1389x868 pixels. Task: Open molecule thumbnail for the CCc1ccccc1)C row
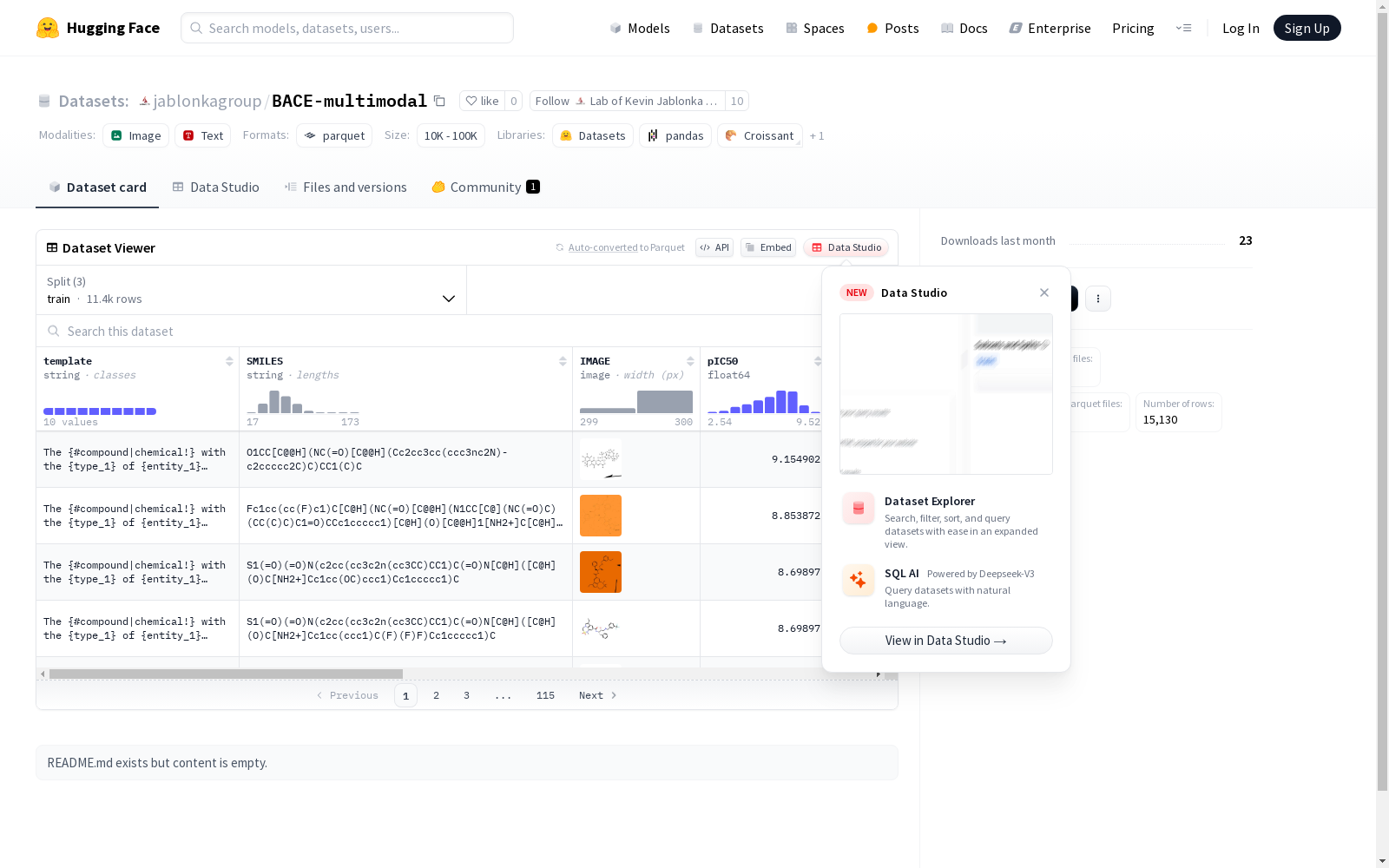(x=601, y=572)
